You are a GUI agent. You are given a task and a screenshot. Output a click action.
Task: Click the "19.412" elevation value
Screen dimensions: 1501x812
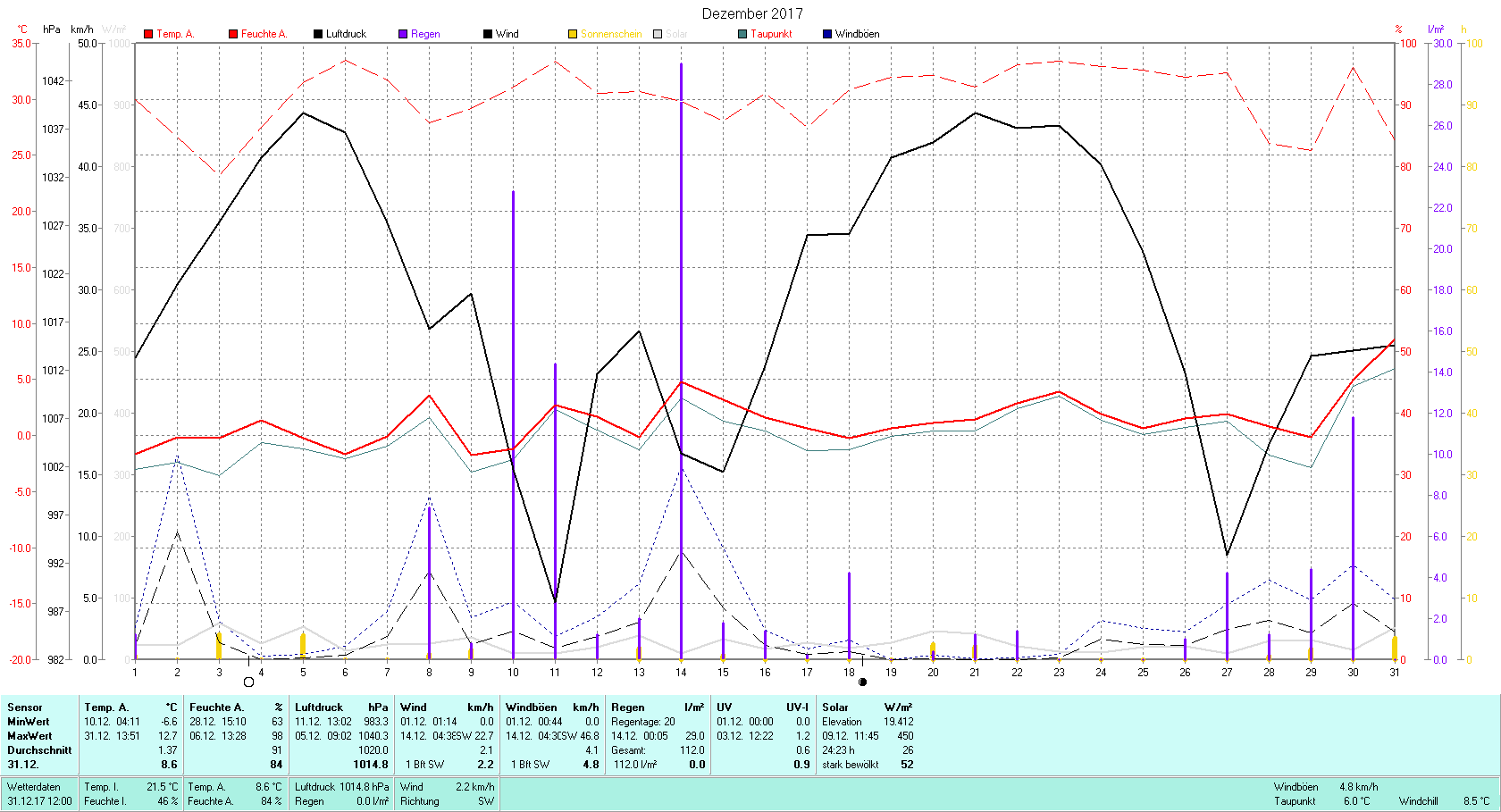[x=899, y=722]
